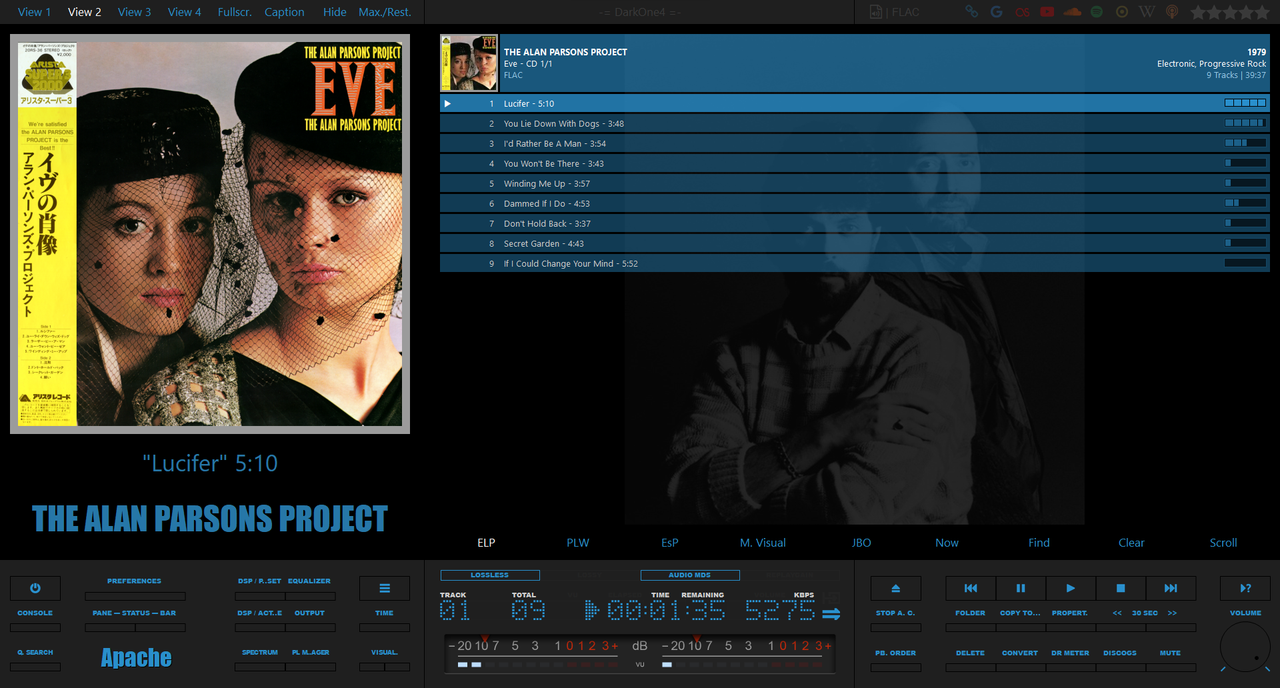1280x688 pixels.
Task: Click Clear below the playlist
Action: 1131,543
